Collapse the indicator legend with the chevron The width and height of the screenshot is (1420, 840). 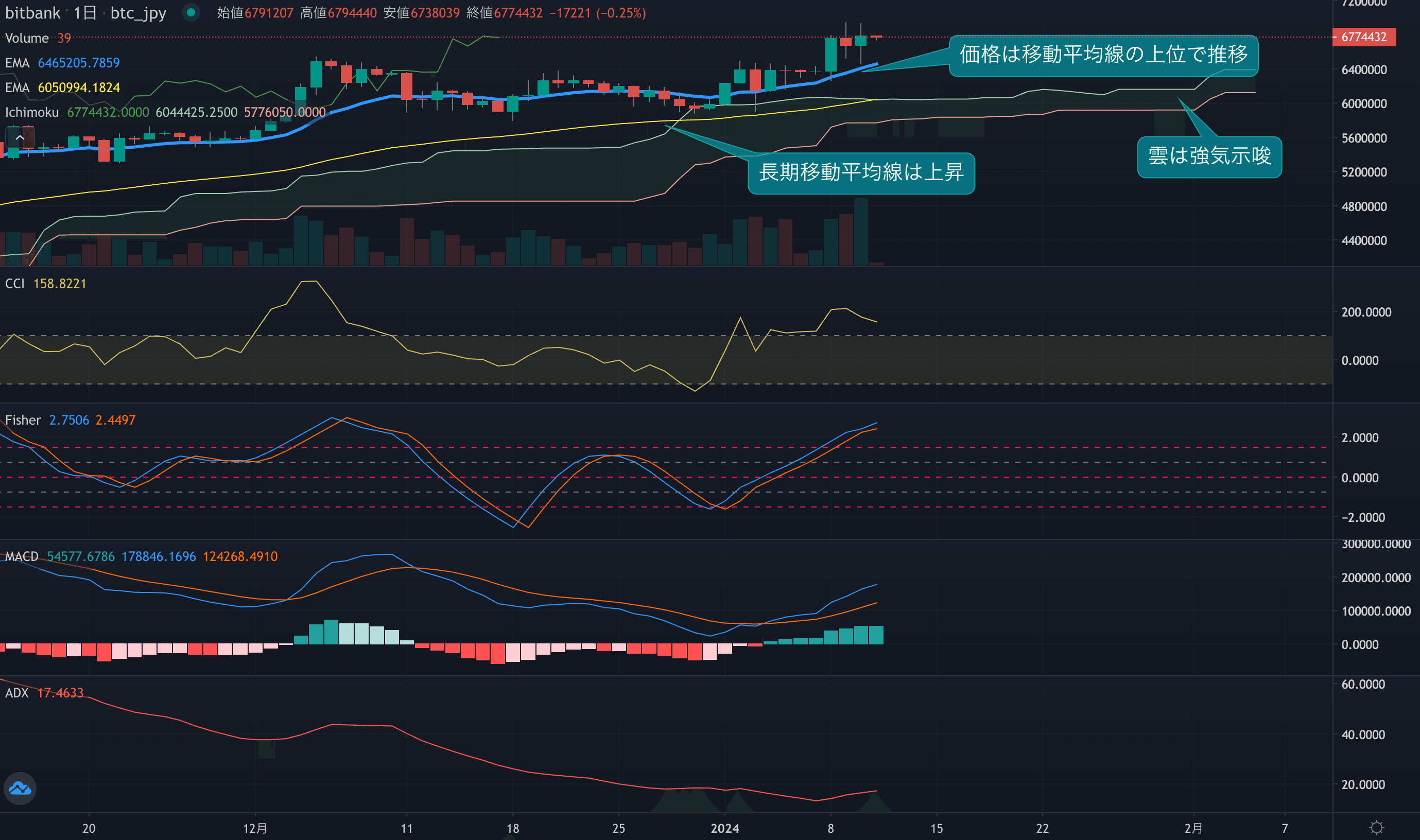20,137
